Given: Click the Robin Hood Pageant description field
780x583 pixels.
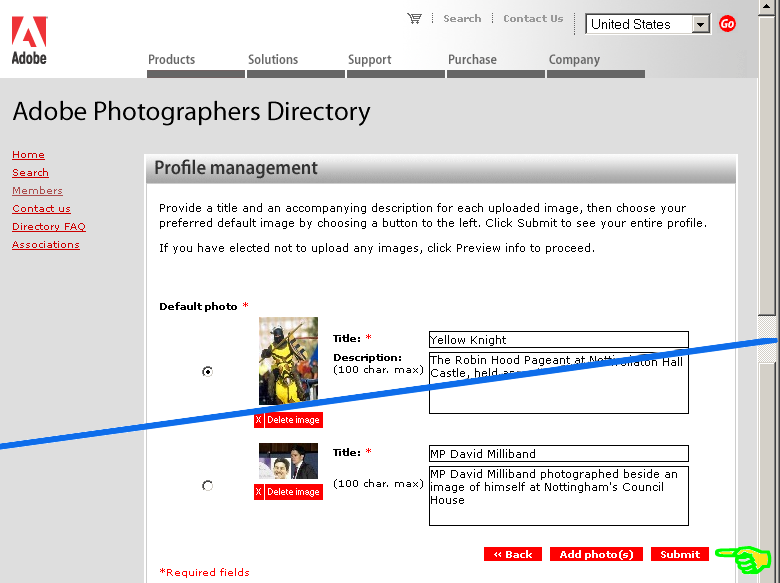Looking at the screenshot, I should tap(559, 383).
